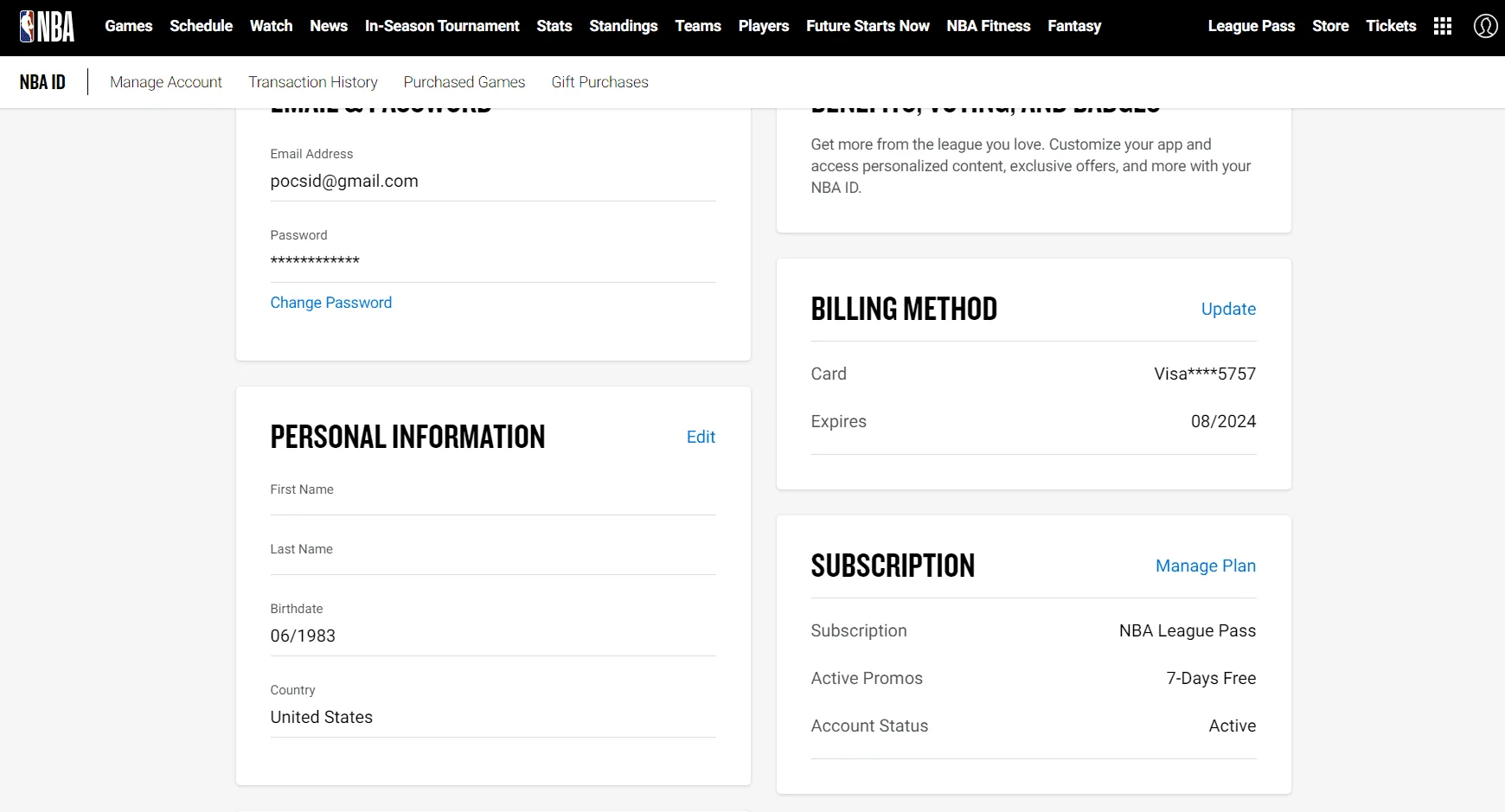Switch to the Manage Account tab

click(166, 82)
